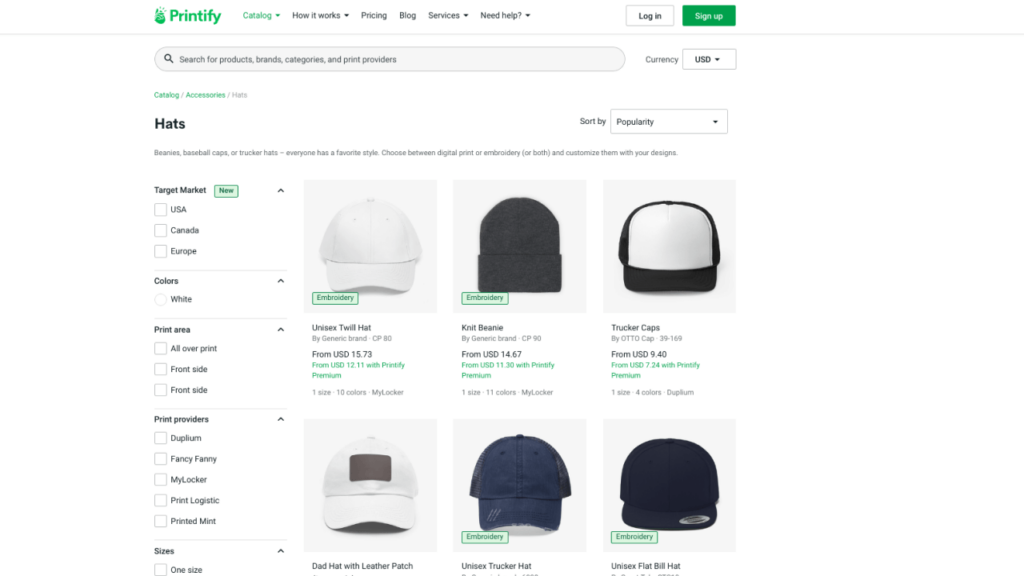Check the USA checkbox under Target Market

[161, 209]
